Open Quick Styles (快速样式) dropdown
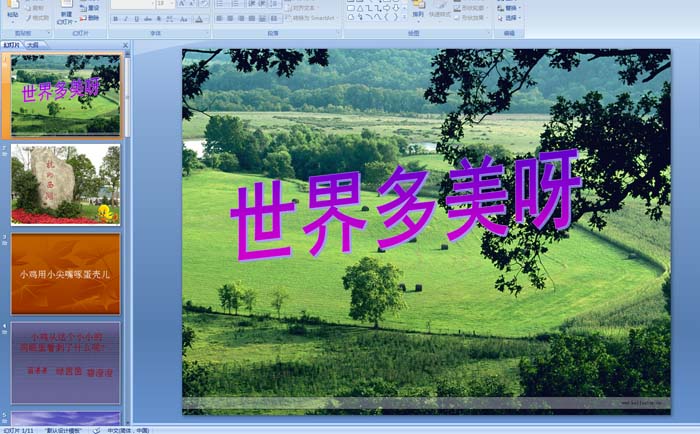The height and width of the screenshot is (434, 700). coord(440,10)
